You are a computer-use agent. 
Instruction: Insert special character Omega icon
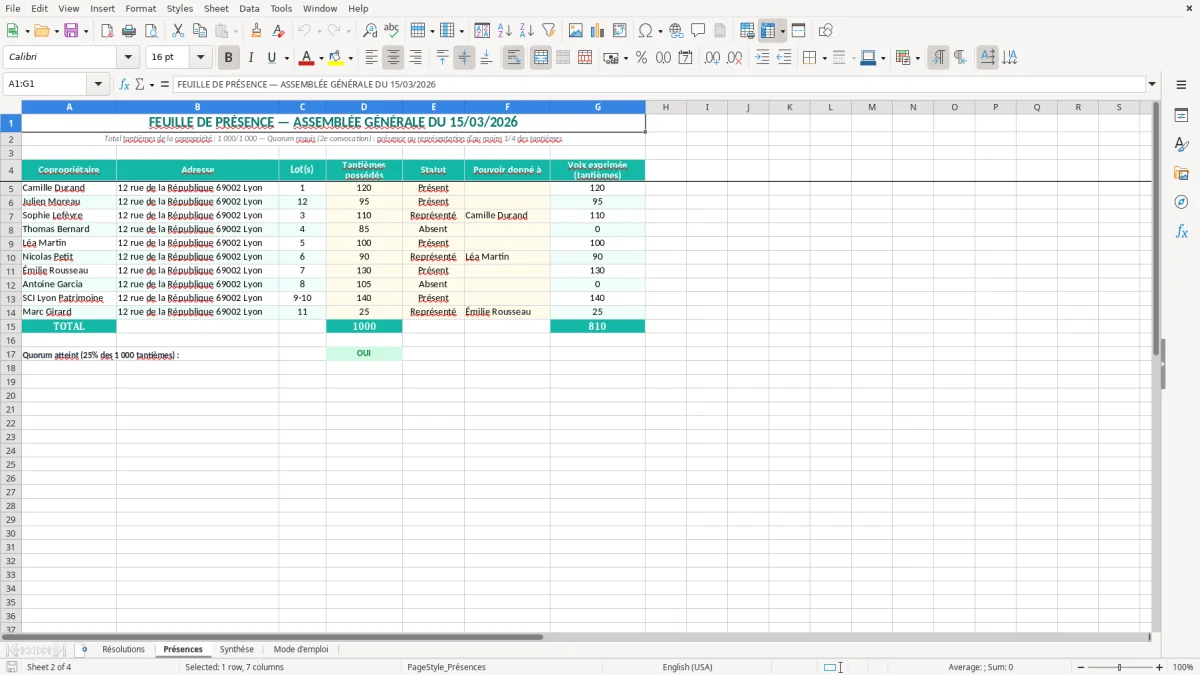coord(646,31)
